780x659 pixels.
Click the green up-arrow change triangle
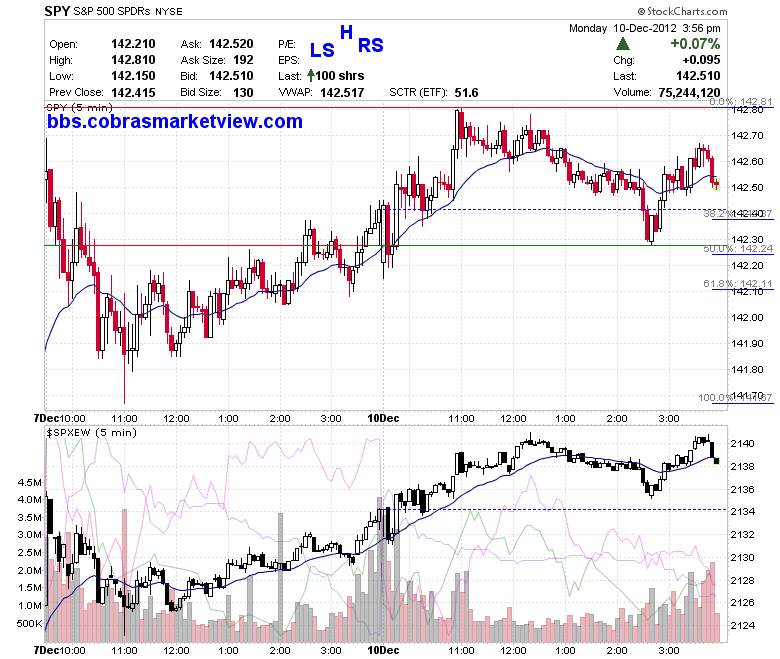(622, 44)
